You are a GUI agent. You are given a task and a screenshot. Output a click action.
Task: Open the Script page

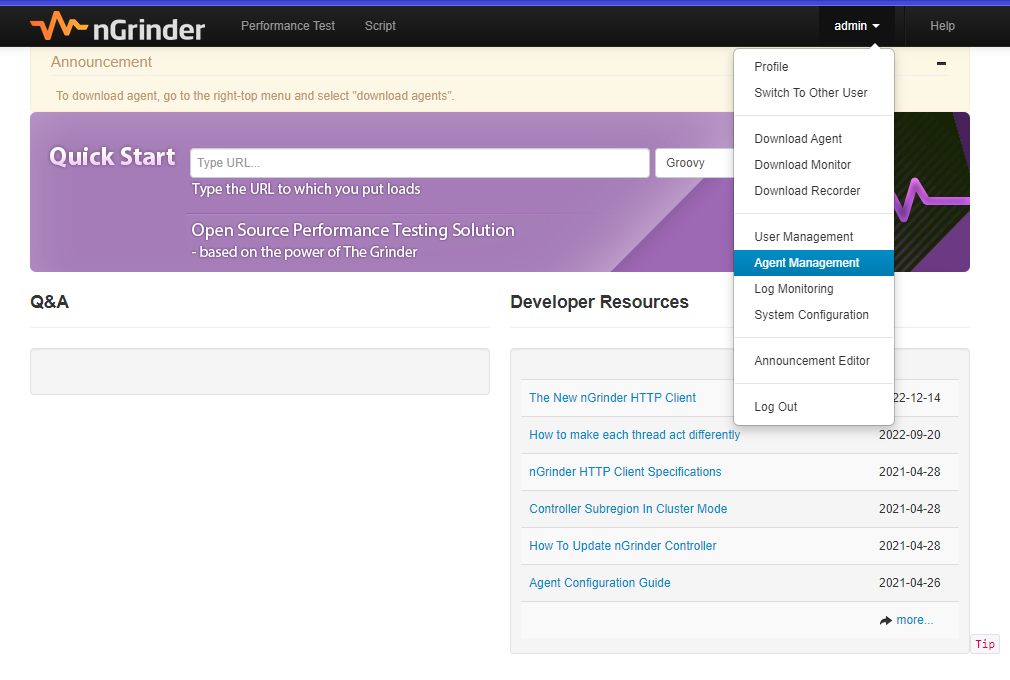tap(380, 26)
